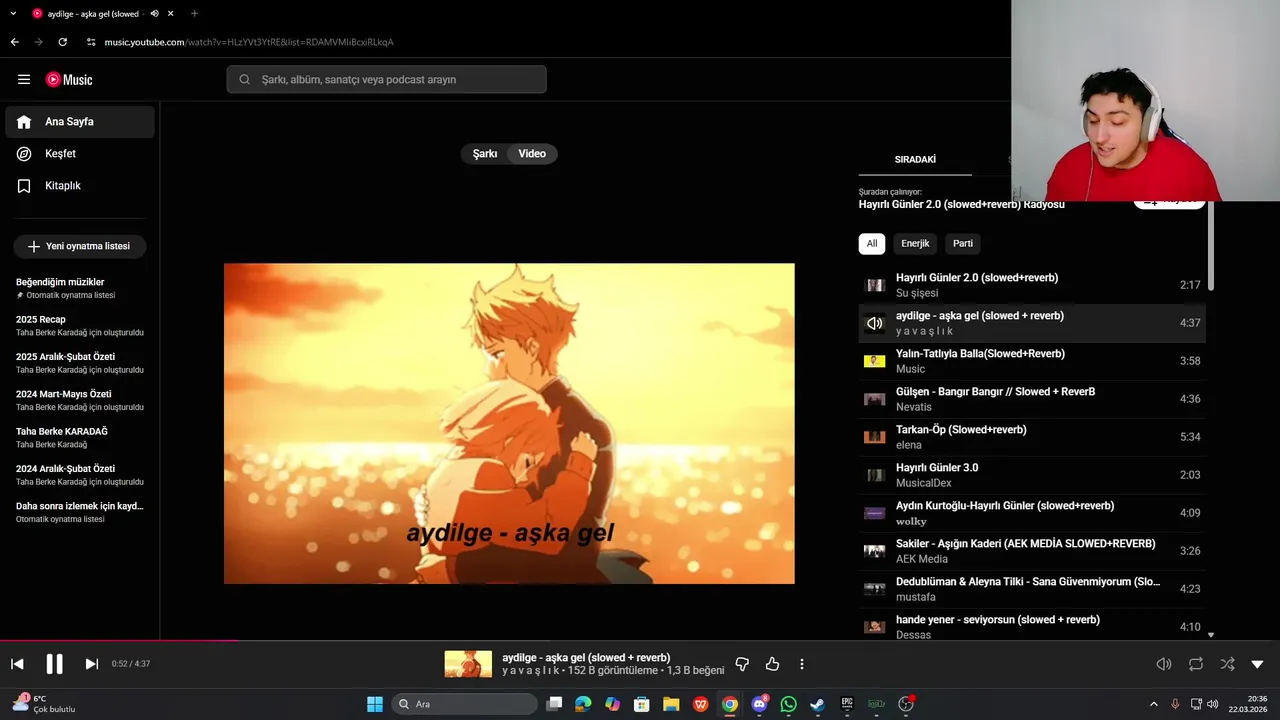
Task: Play Gülşen - Bangır Bangır in queue
Action: [x=1032, y=399]
